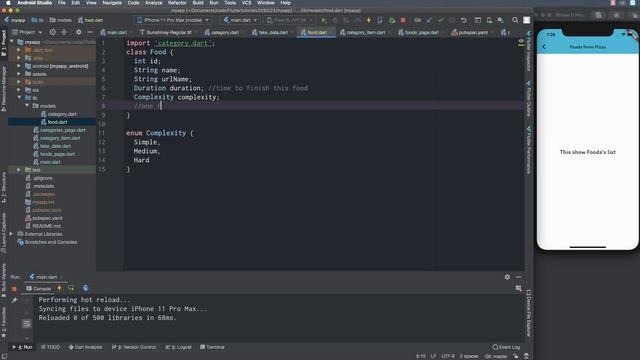
Task: Click the pin icon in Run panel sidebar
Action: click(x=14, y=300)
